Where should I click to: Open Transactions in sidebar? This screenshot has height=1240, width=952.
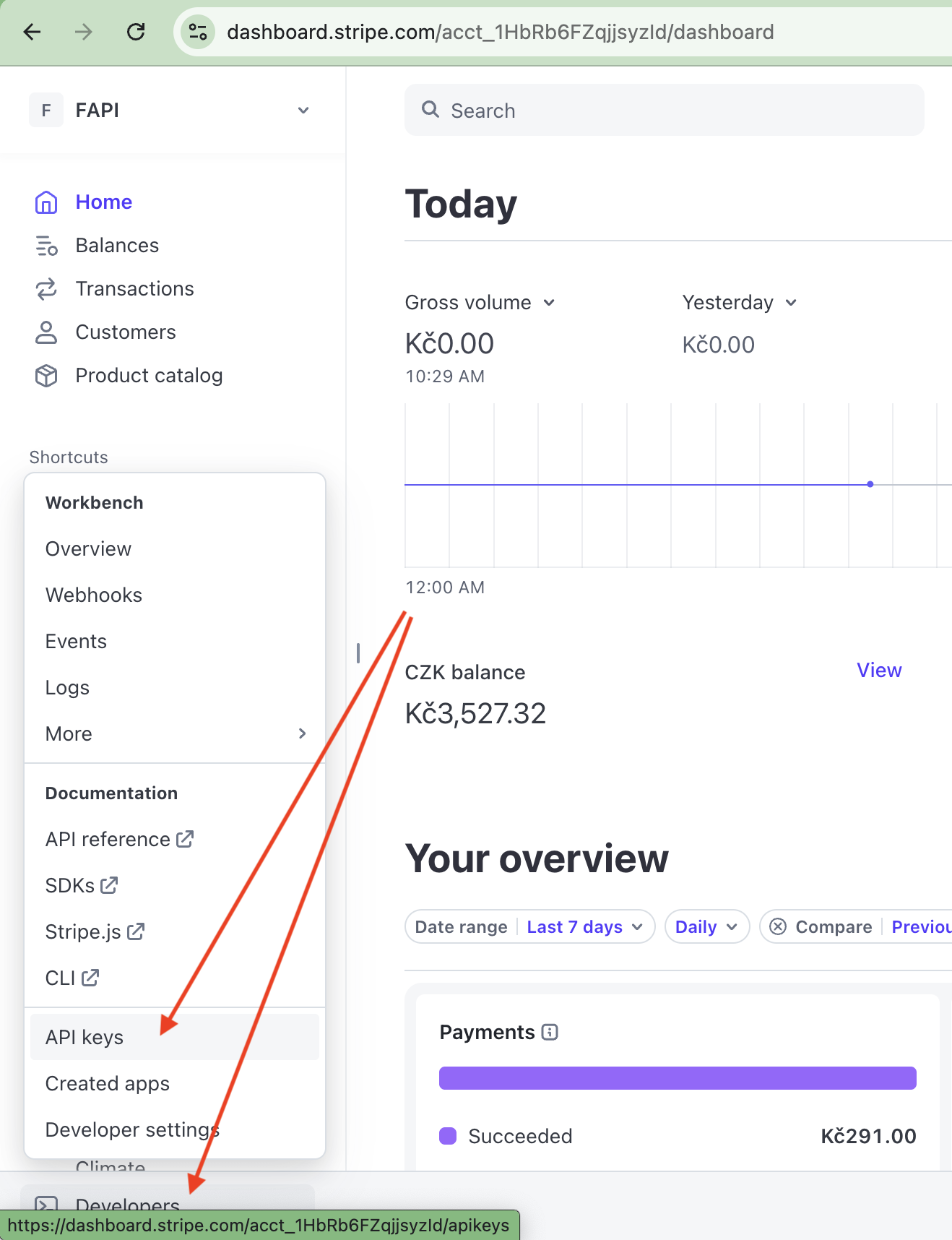(135, 289)
